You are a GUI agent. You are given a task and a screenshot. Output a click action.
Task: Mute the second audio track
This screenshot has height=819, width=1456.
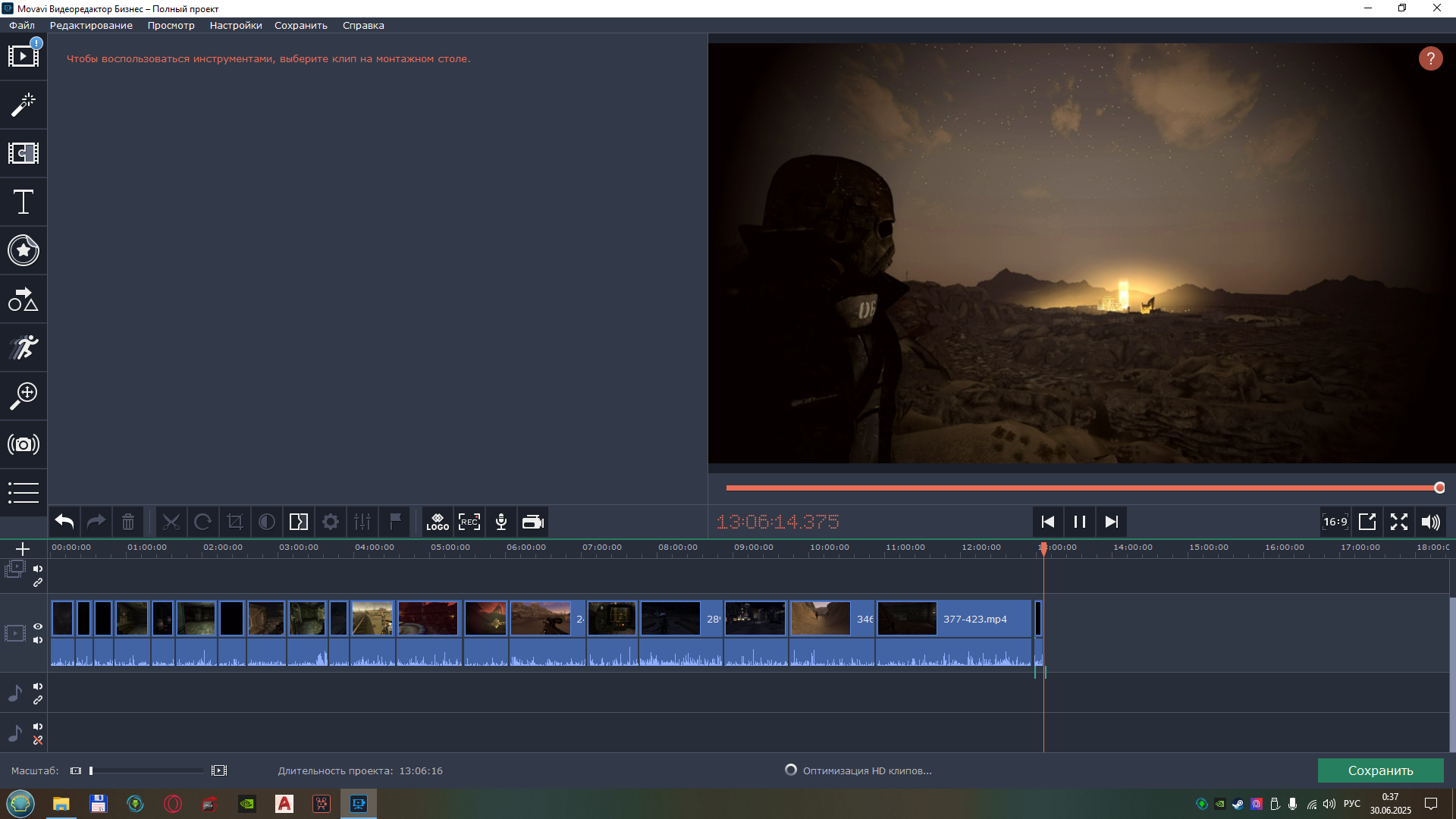[x=38, y=726]
